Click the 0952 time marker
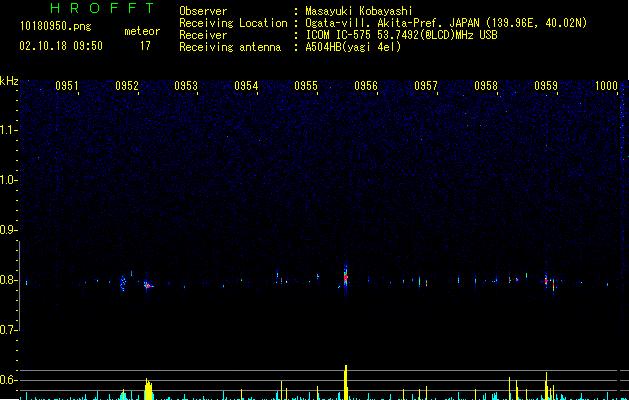The image size is (629, 400). (127, 86)
